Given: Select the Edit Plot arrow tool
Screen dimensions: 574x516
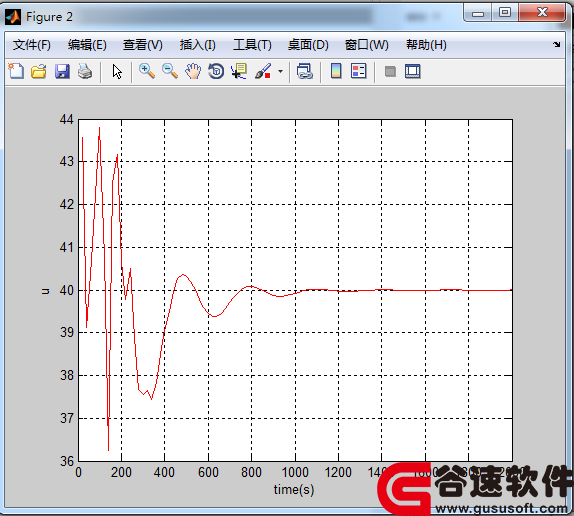Looking at the screenshot, I should 117,71.
